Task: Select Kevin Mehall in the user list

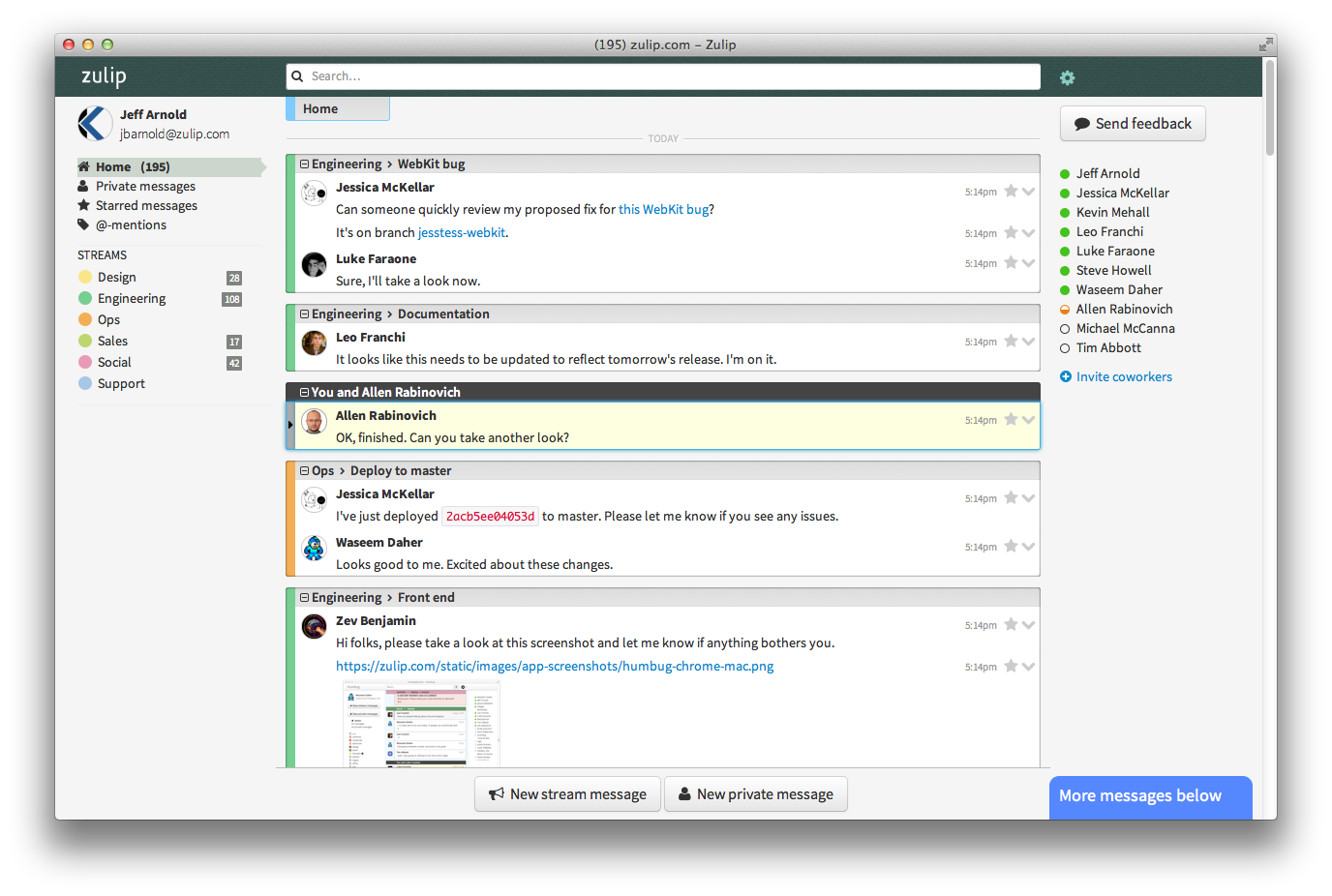Action: [1112, 212]
